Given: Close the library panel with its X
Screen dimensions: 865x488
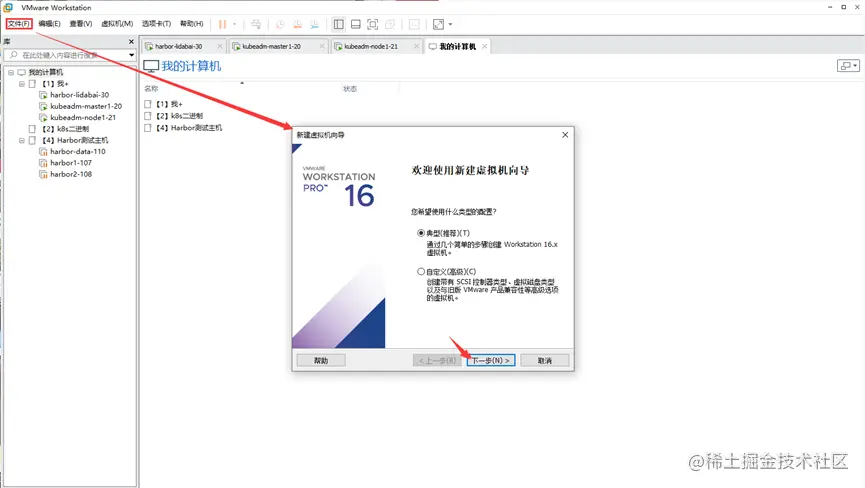Looking at the screenshot, I should tap(131, 41).
